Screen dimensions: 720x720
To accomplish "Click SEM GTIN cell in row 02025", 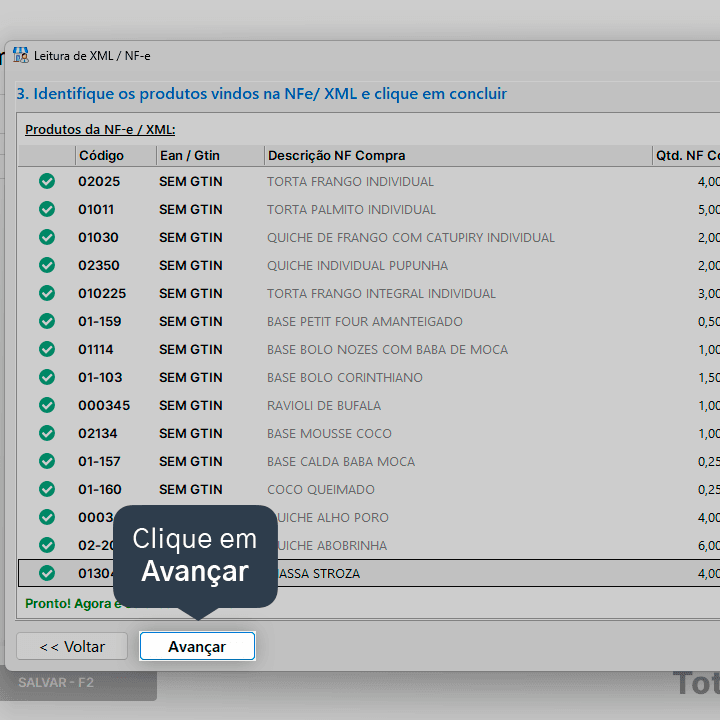I will point(191,181).
